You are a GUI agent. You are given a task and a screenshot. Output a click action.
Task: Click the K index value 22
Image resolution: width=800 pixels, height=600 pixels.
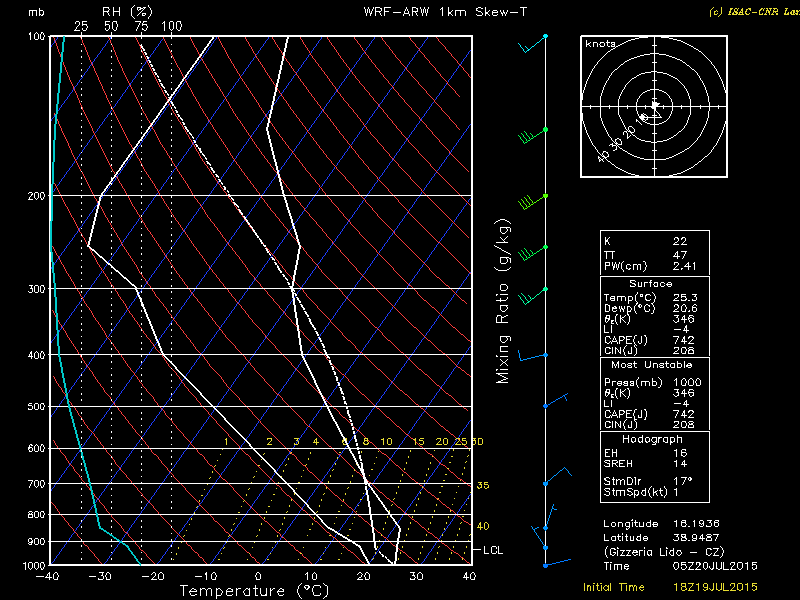680,241
